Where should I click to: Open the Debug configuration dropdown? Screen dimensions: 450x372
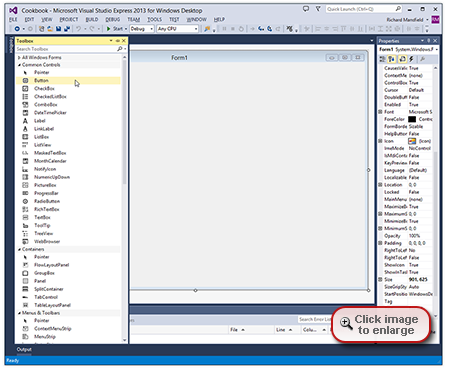142,29
